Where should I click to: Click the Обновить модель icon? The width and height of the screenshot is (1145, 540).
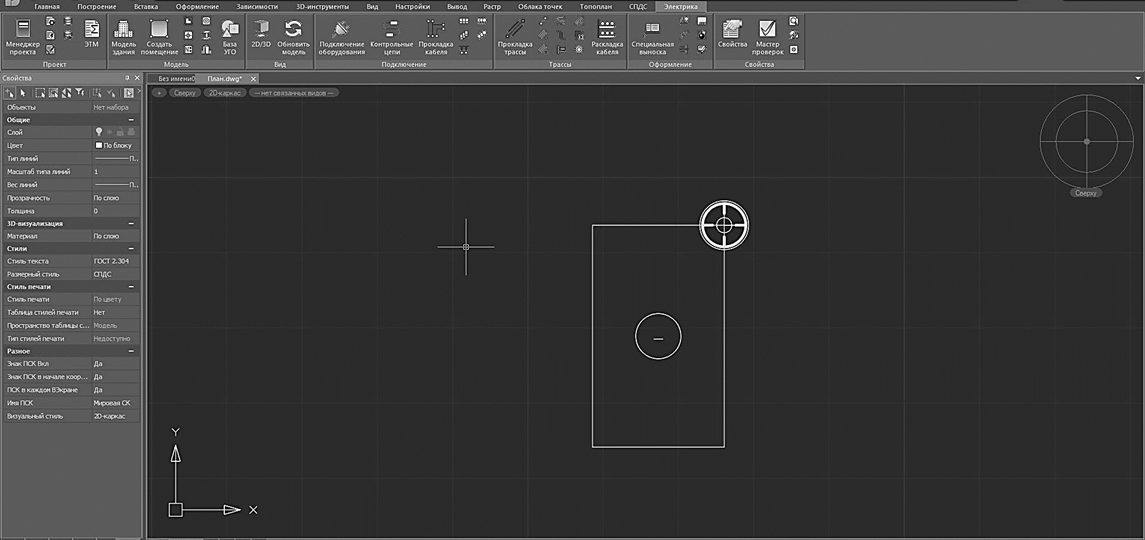click(293, 35)
